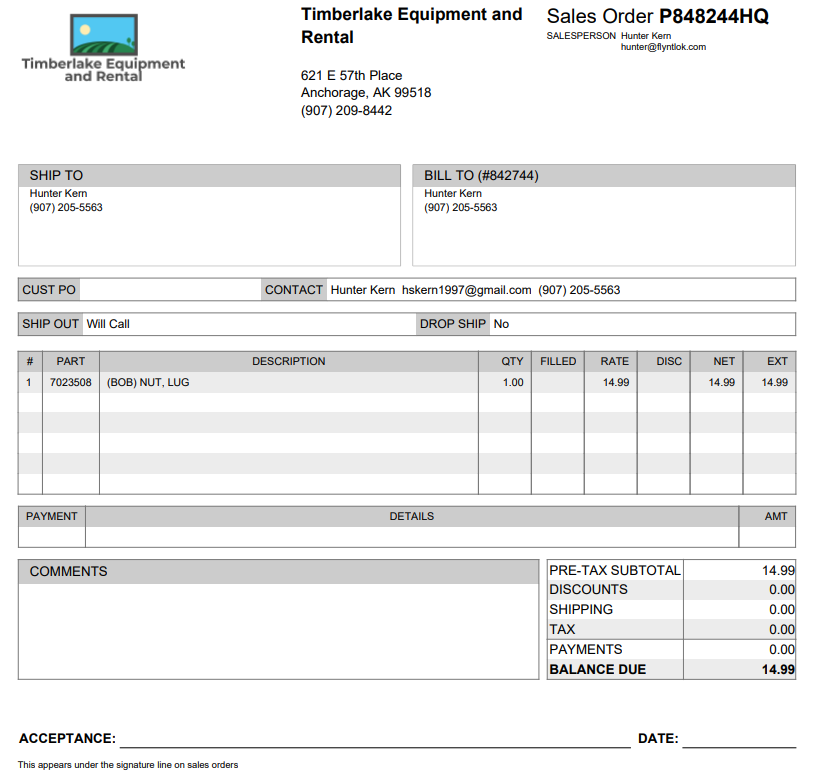Click part number 7023508
The width and height of the screenshot is (815, 775).
click(71, 383)
